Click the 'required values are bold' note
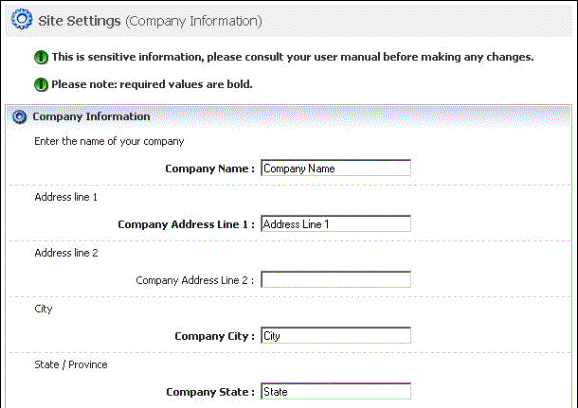 point(152,84)
